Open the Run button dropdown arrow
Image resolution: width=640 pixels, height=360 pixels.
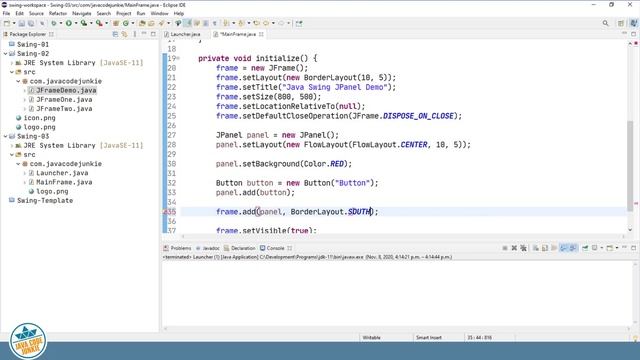point(76,23)
